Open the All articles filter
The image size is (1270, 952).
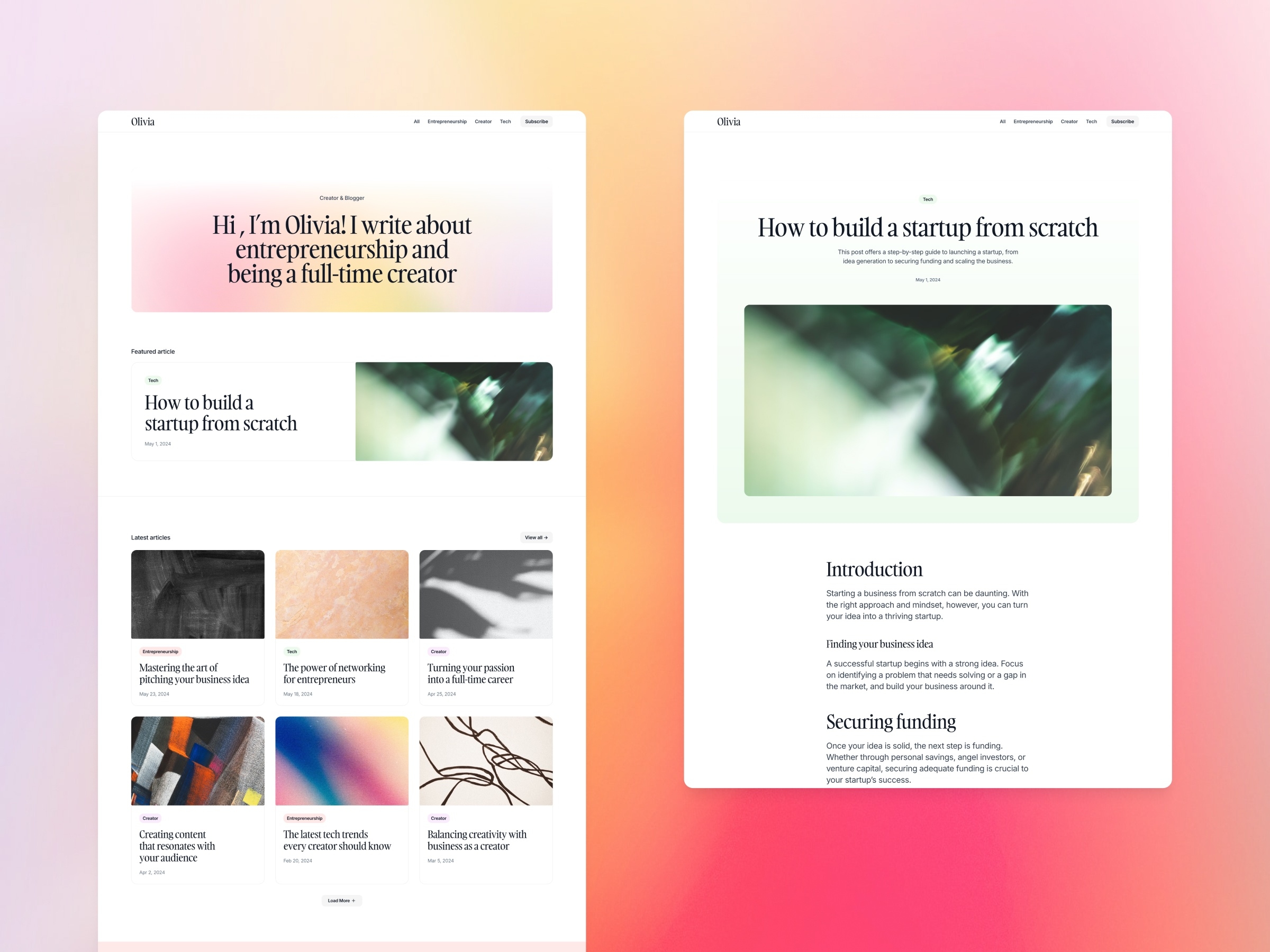point(417,121)
